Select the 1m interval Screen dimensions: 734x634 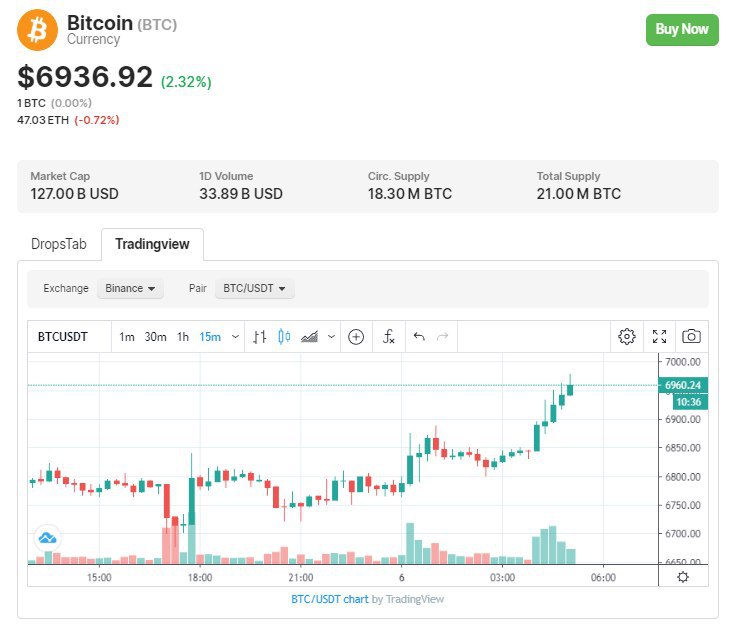[x=127, y=337]
